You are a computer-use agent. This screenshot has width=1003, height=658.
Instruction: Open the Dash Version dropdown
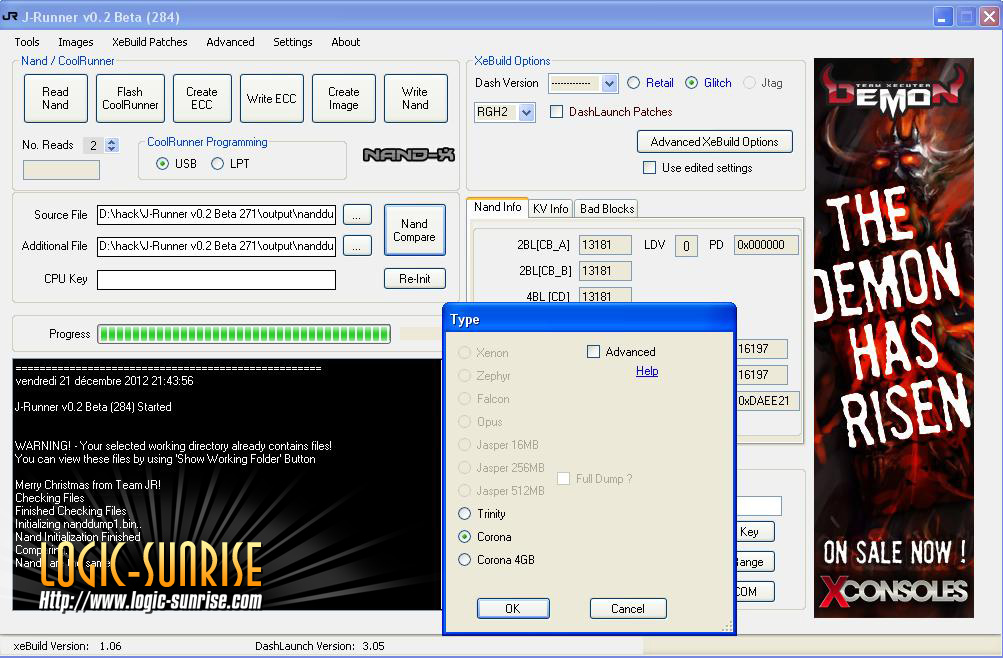[x=610, y=83]
